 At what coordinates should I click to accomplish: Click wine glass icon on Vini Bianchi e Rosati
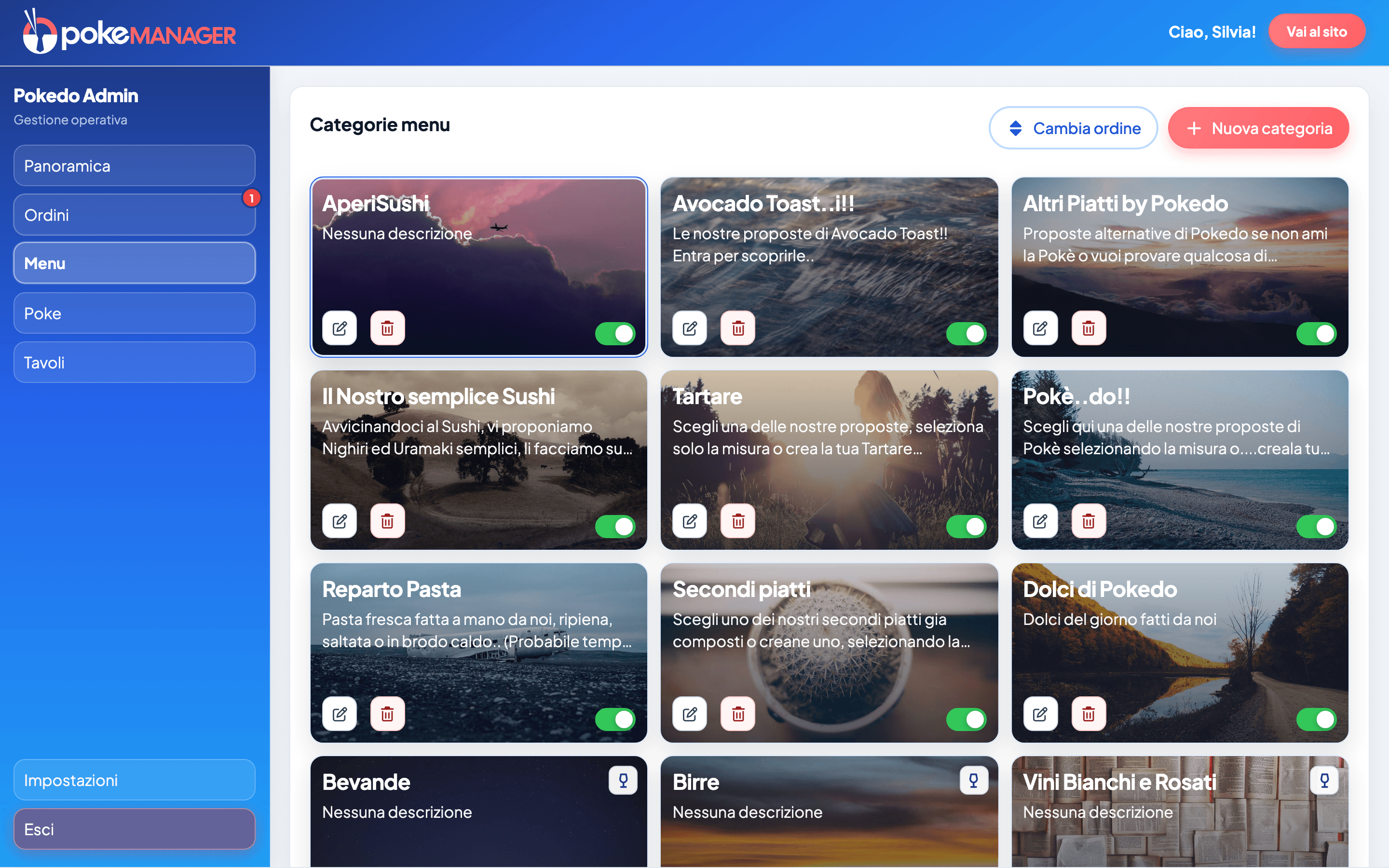click(x=1324, y=781)
